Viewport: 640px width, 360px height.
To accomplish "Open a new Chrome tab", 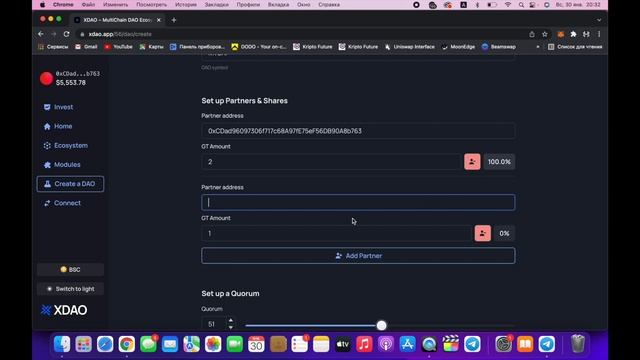I will [174, 20].
